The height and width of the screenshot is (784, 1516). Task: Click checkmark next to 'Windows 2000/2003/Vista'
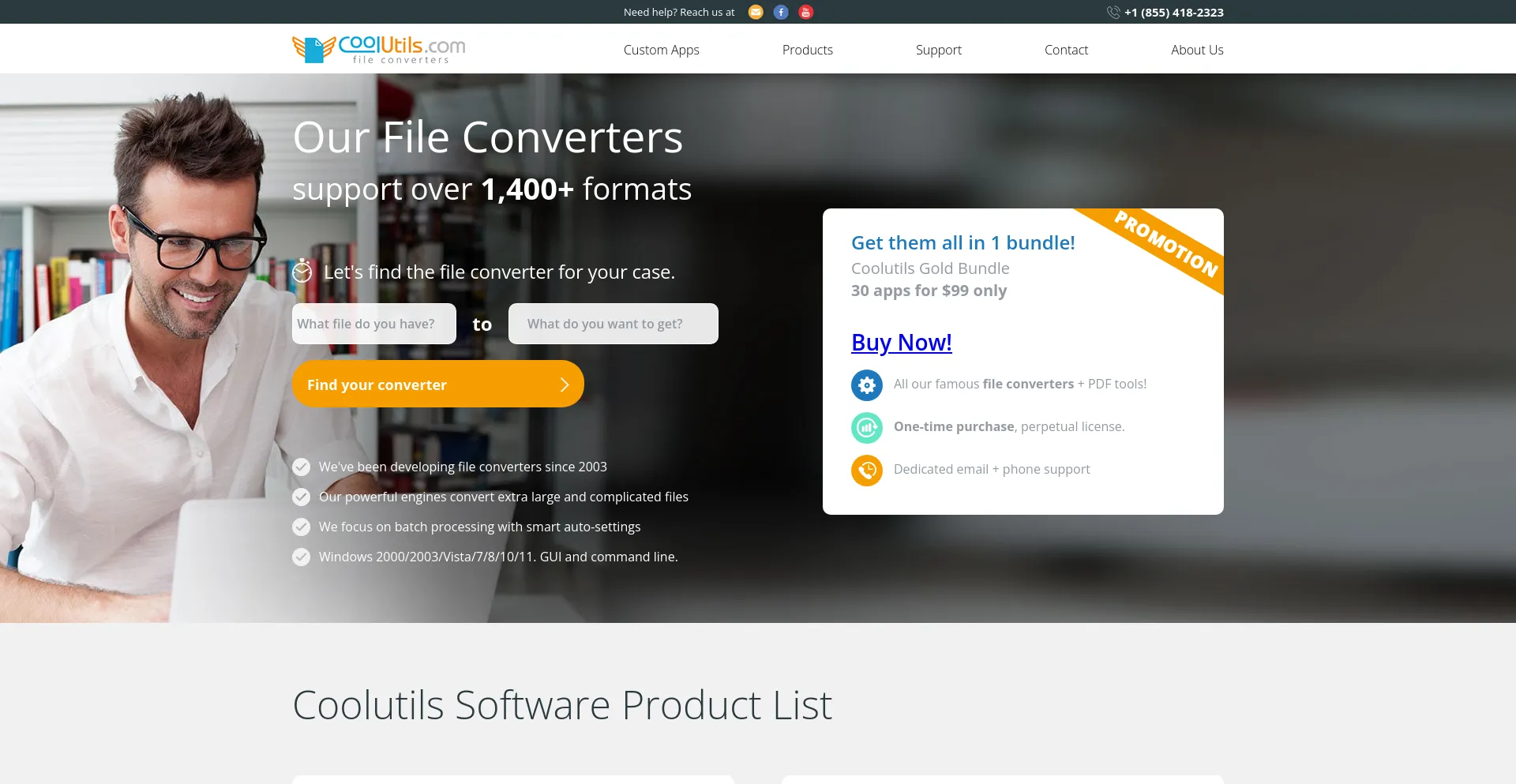point(301,557)
